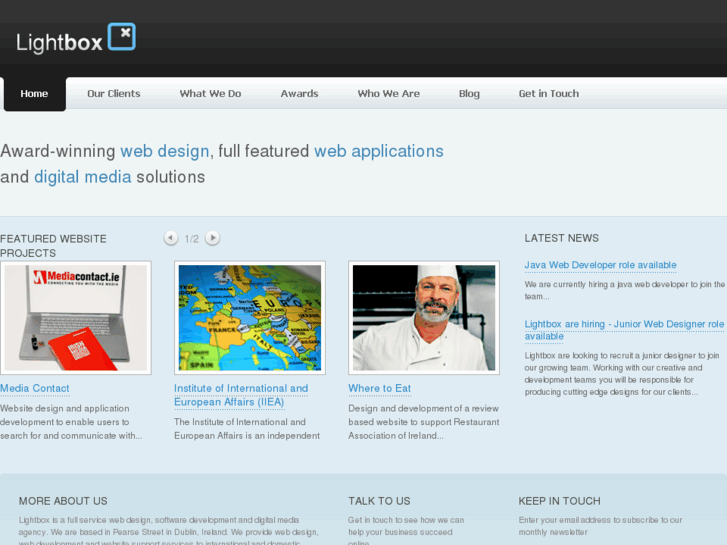Click the Media Contact description text
727x545 pixels.
tap(71, 422)
